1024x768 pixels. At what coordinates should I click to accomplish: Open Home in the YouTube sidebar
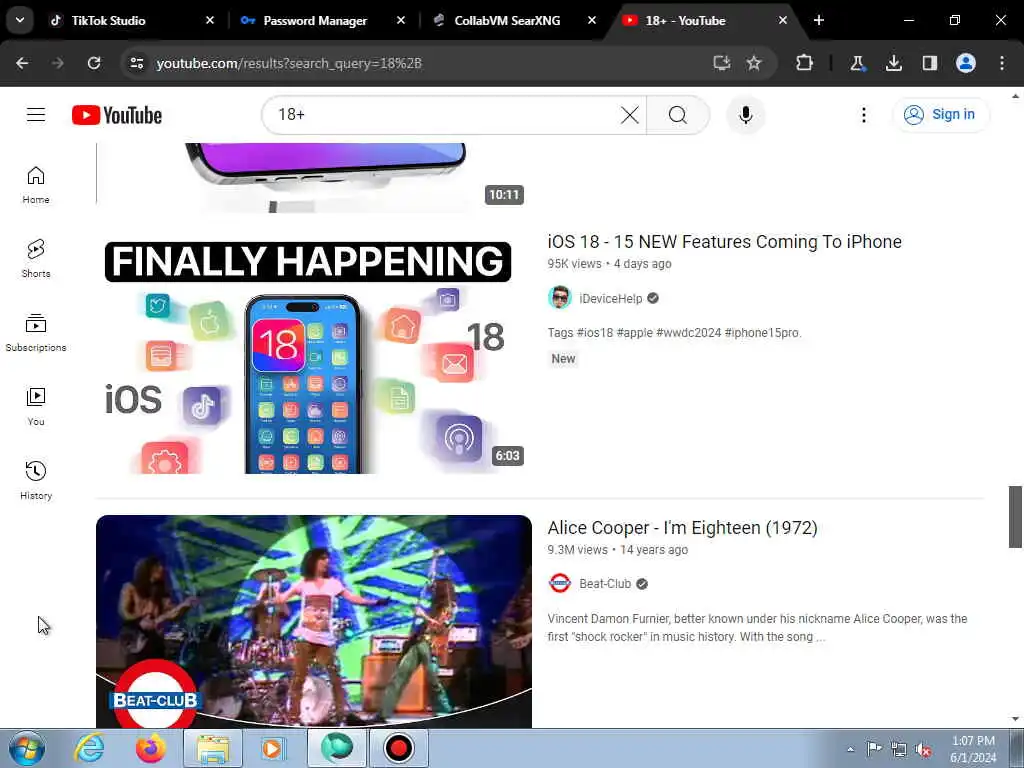(x=36, y=185)
